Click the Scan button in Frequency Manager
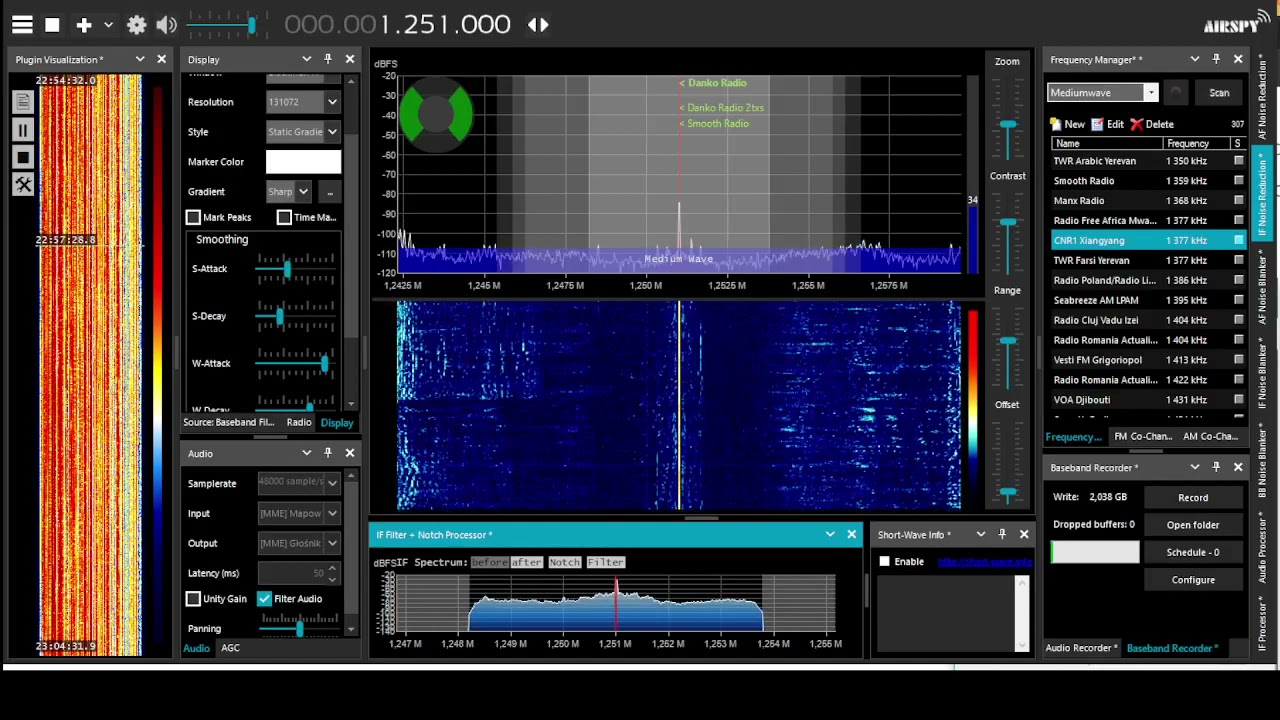 coord(1219,93)
